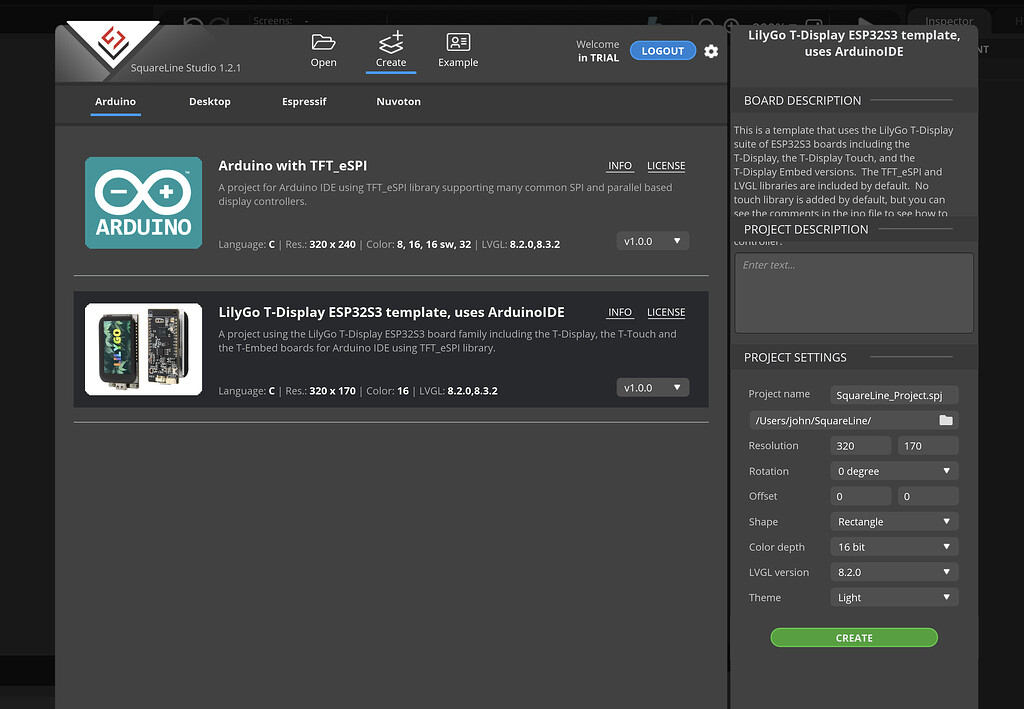The image size is (1024, 709).
Task: Open settings via the gear icon
Action: (711, 51)
